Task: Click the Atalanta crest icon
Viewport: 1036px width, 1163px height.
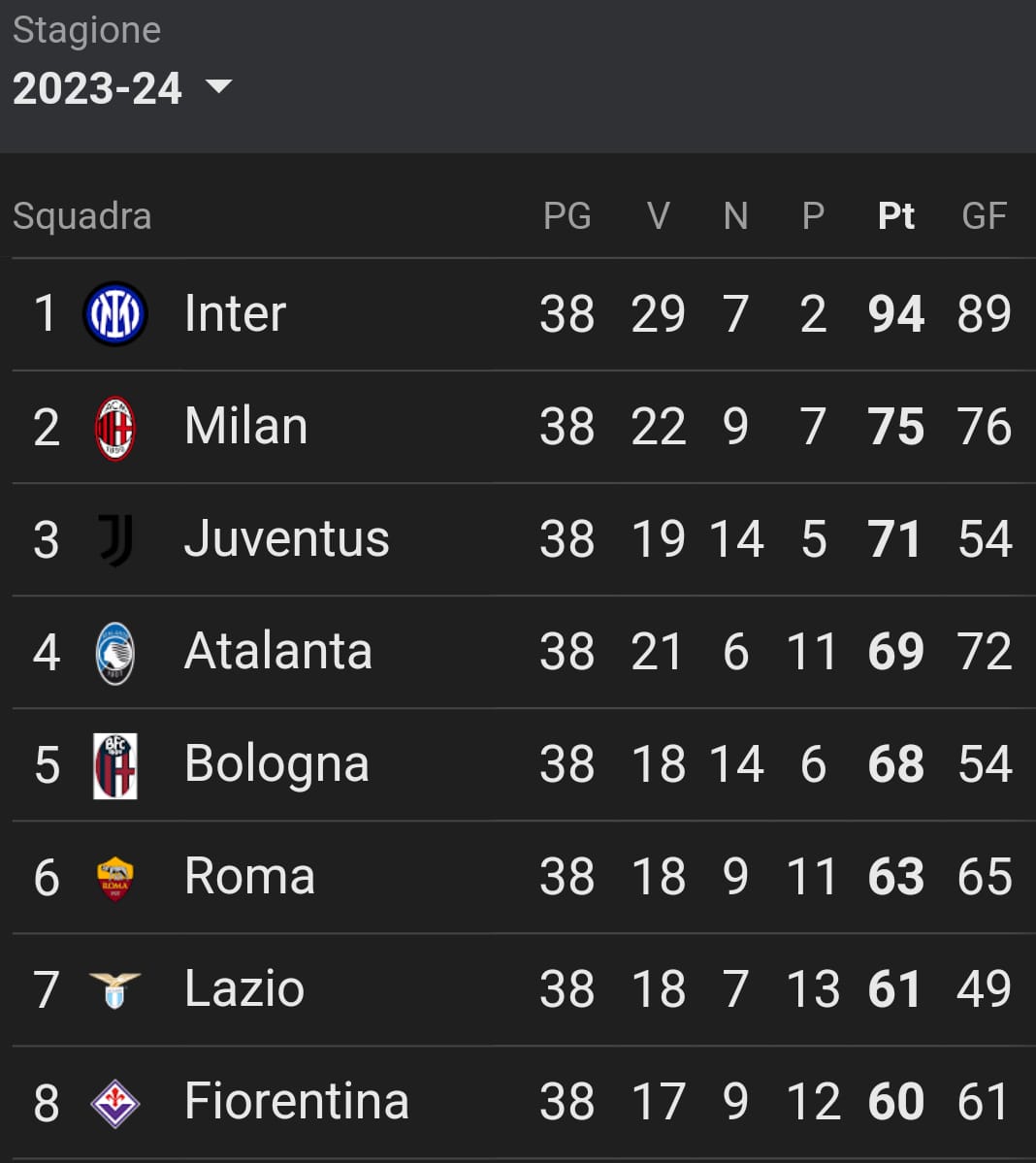Action: pyautogui.click(x=114, y=654)
